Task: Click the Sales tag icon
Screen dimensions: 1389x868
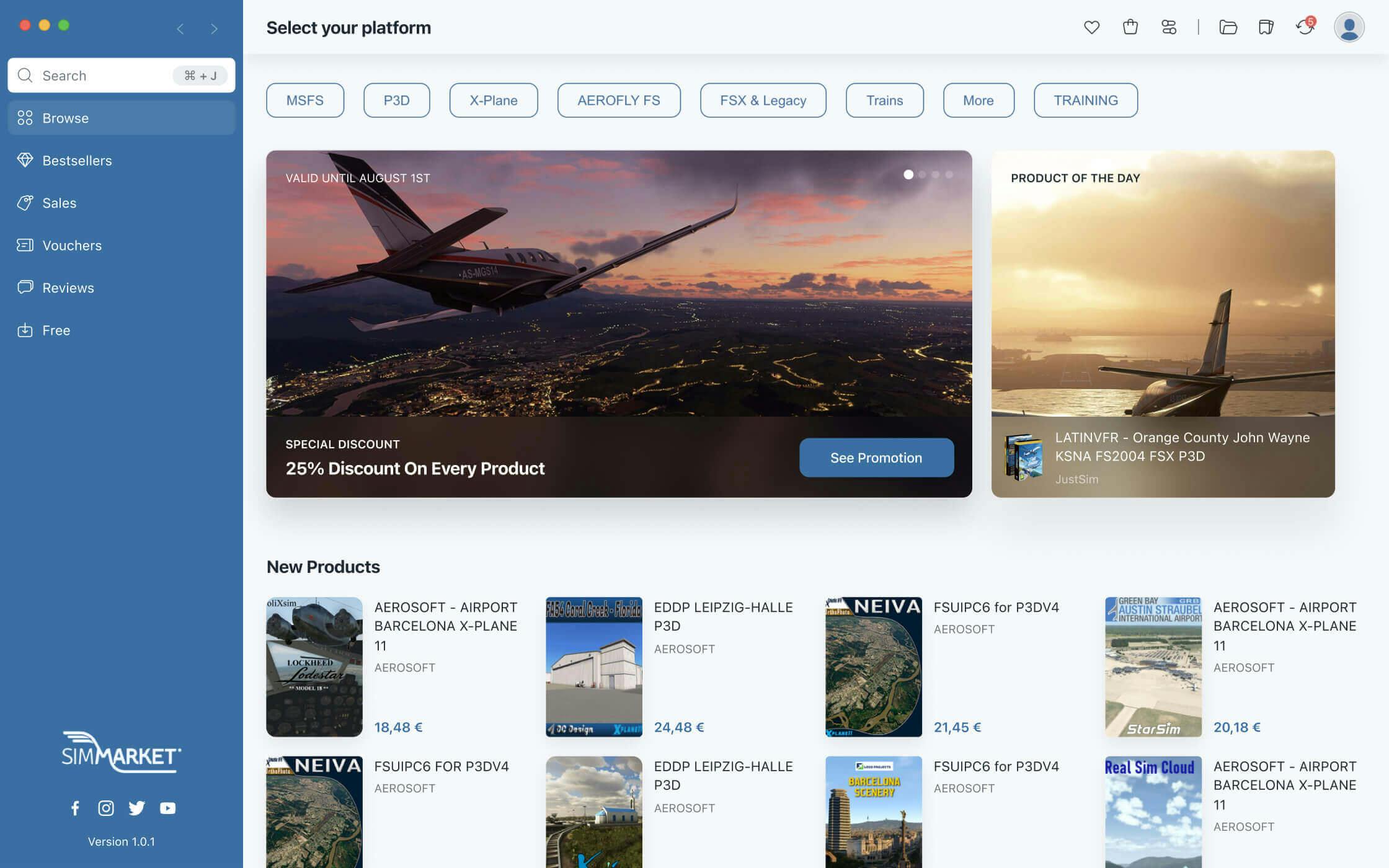Action: [x=25, y=203]
